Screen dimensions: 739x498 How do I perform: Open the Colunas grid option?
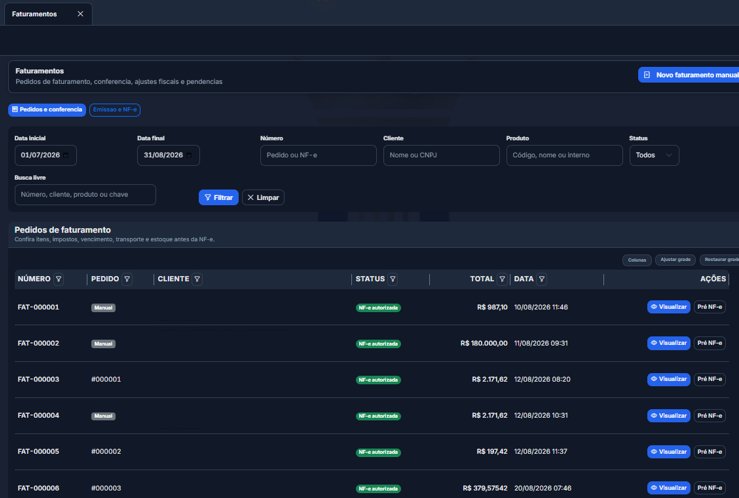click(x=637, y=260)
